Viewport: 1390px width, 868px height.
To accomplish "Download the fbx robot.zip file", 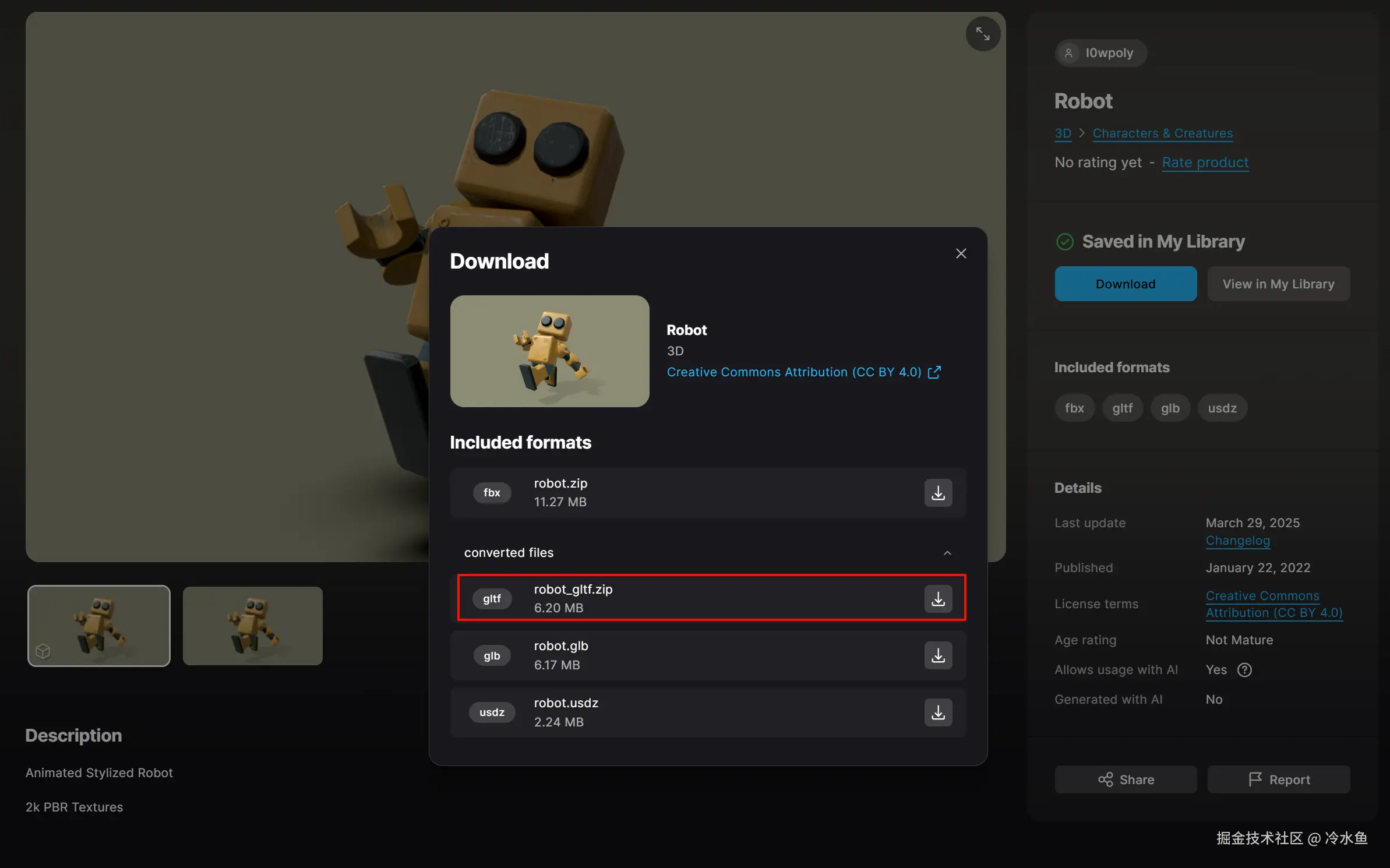I will point(938,493).
